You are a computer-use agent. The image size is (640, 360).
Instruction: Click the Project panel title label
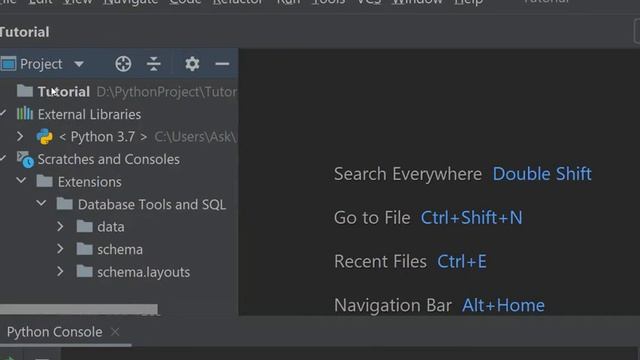(41, 64)
